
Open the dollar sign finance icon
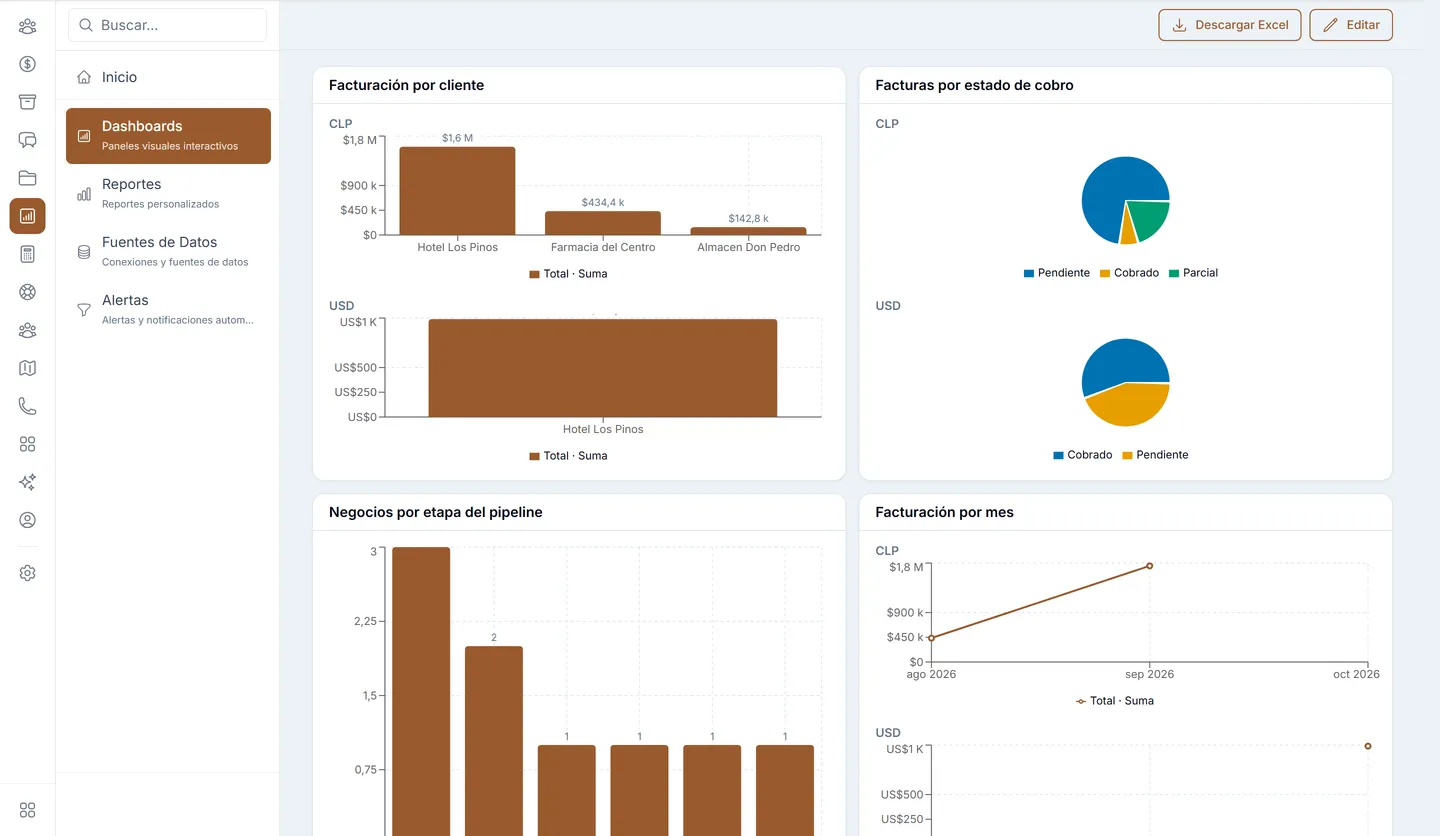tap(27, 64)
